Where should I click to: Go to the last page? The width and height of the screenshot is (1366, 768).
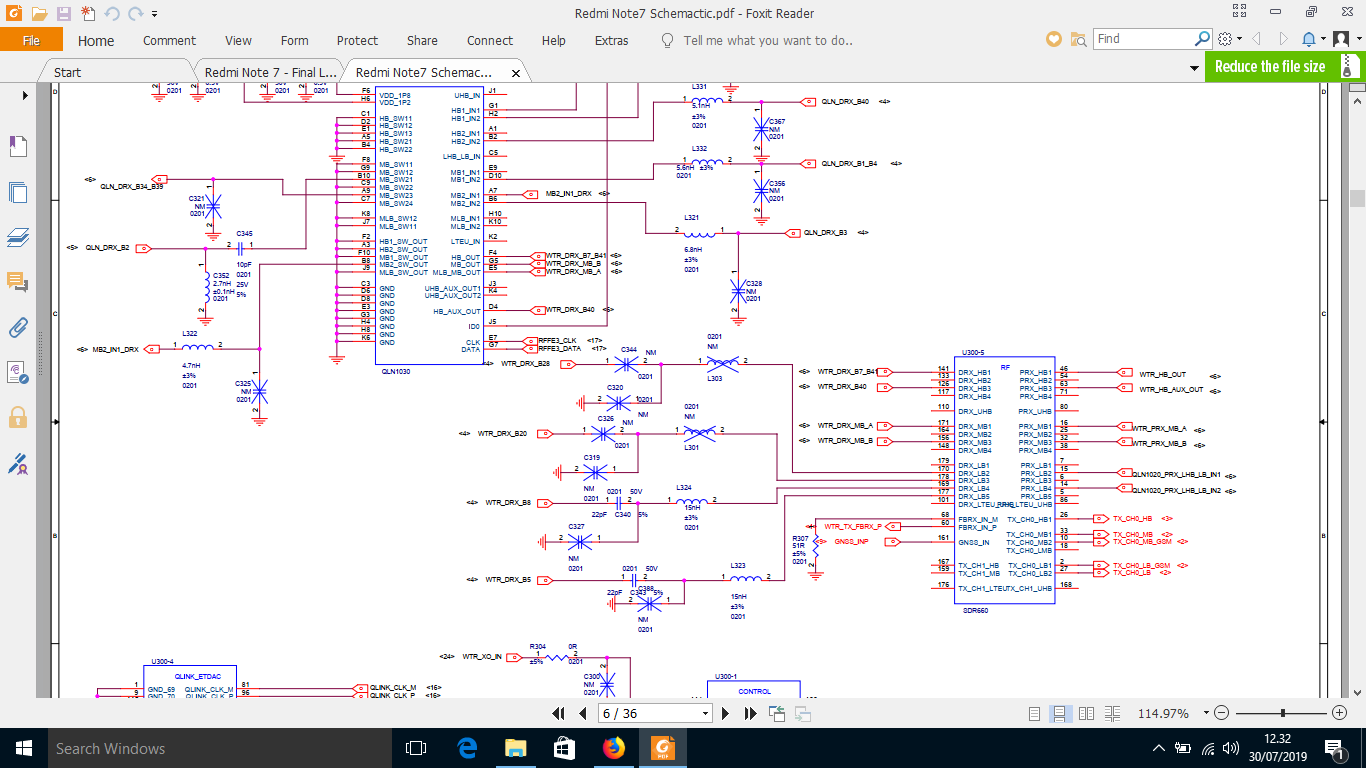[750, 713]
